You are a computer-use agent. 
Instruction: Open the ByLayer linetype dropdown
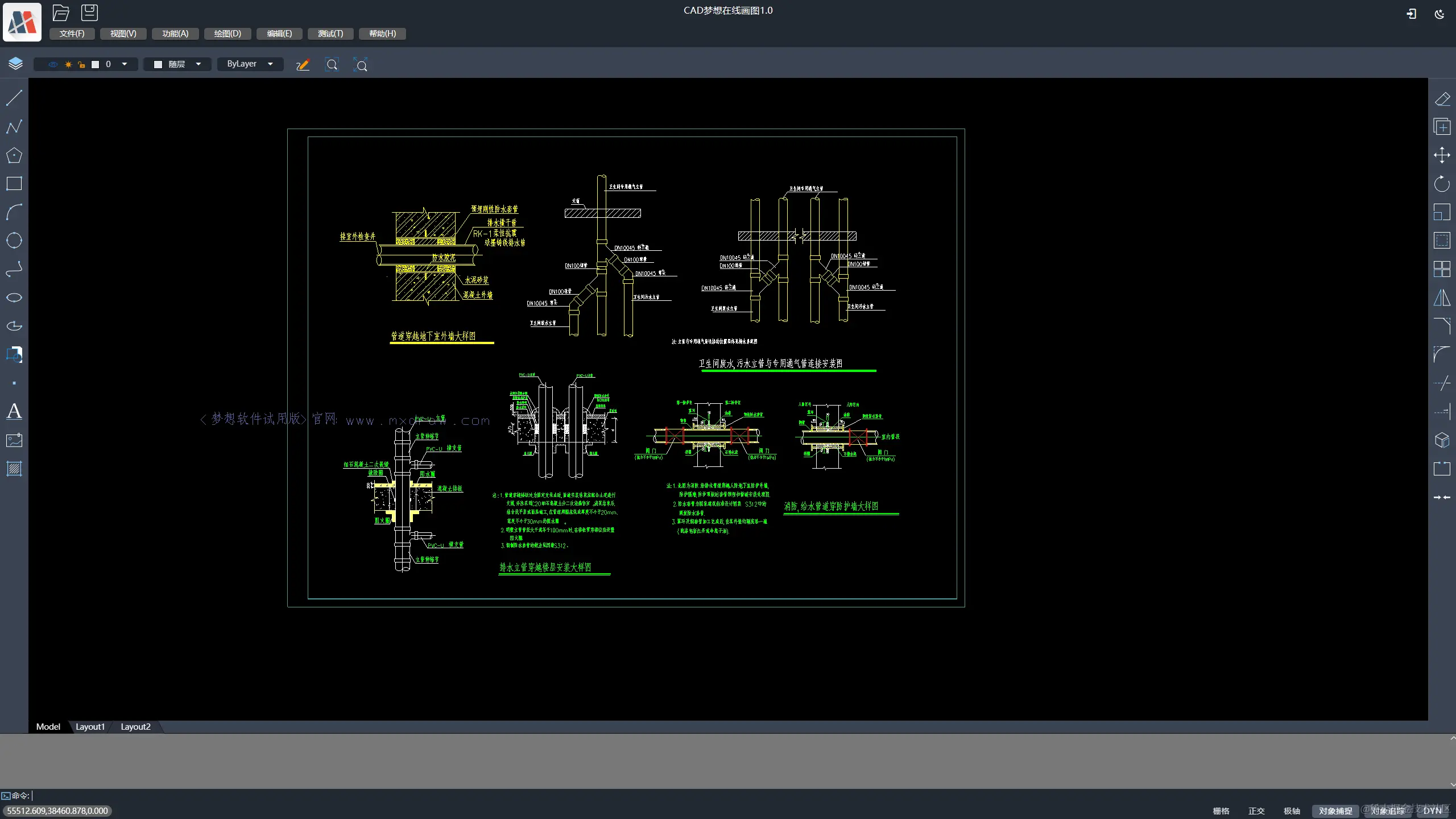[x=270, y=64]
